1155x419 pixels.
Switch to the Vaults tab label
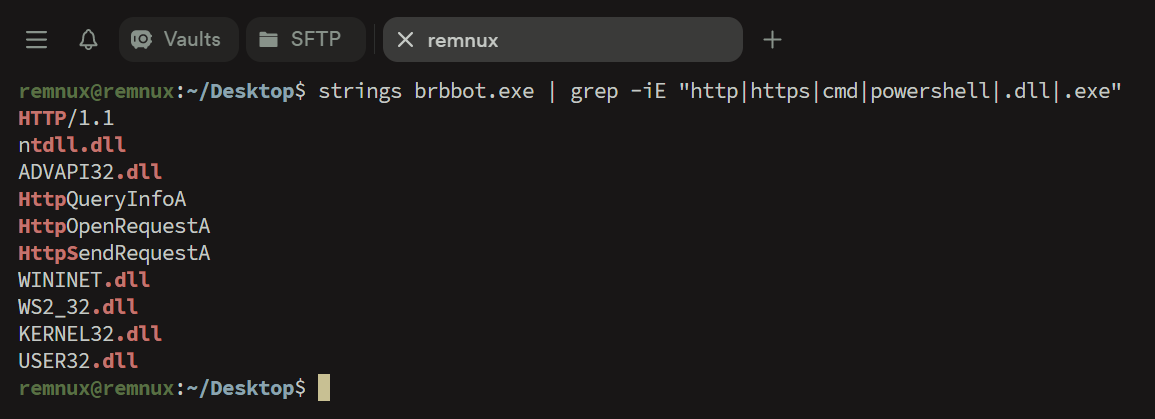pyautogui.click(x=192, y=40)
